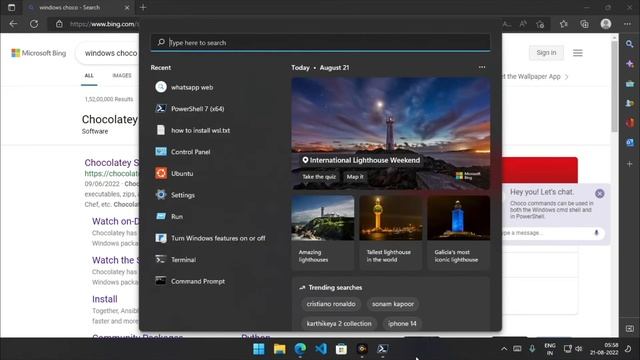Viewport: 640px width, 360px height.
Task: Open Edge profile avatar
Action: (606, 24)
